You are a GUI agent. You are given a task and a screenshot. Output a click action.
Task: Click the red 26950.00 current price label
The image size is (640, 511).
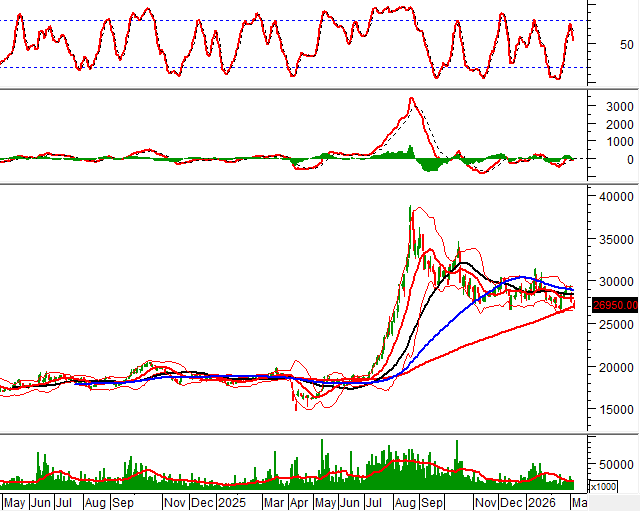(615, 305)
